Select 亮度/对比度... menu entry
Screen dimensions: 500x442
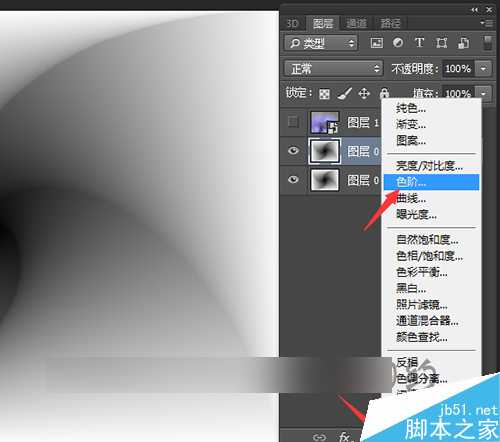point(431,166)
